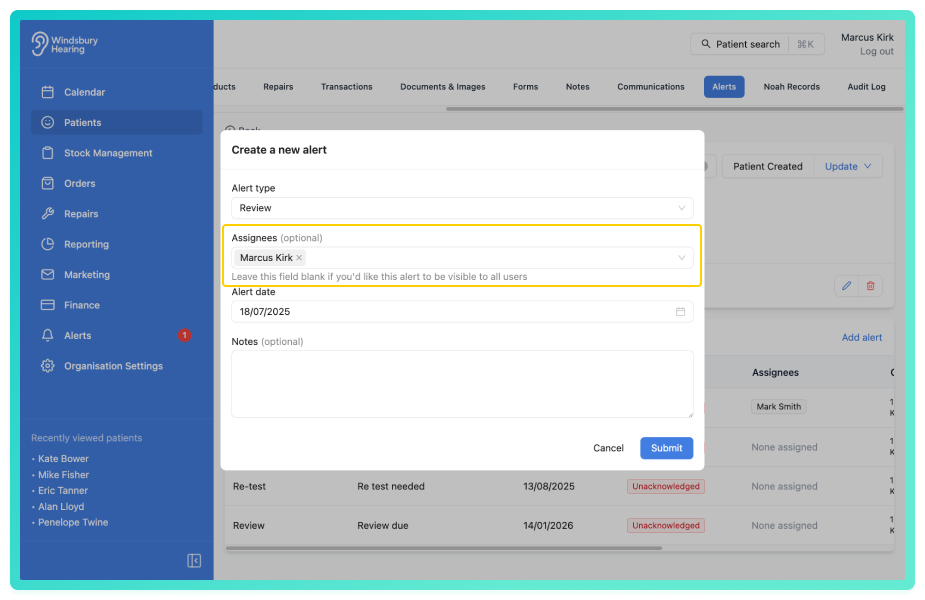Open recently viewed patient Eric Tanner
This screenshot has width=925, height=600.
point(63,490)
